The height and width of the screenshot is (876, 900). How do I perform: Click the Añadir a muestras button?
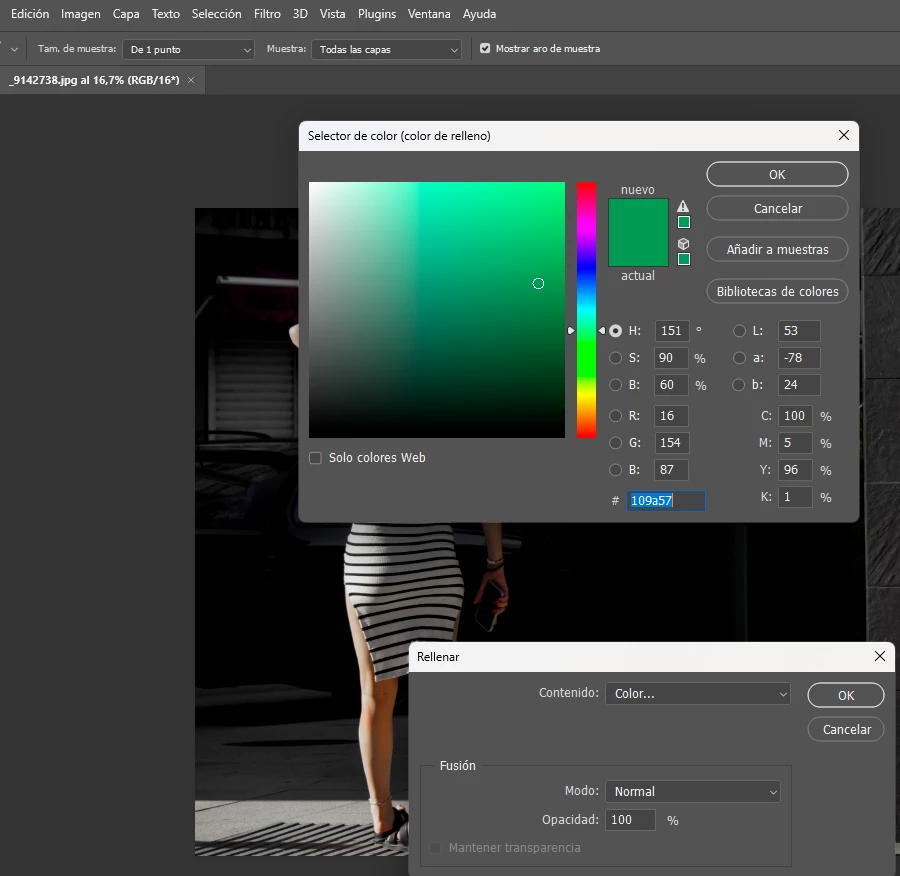tap(777, 250)
